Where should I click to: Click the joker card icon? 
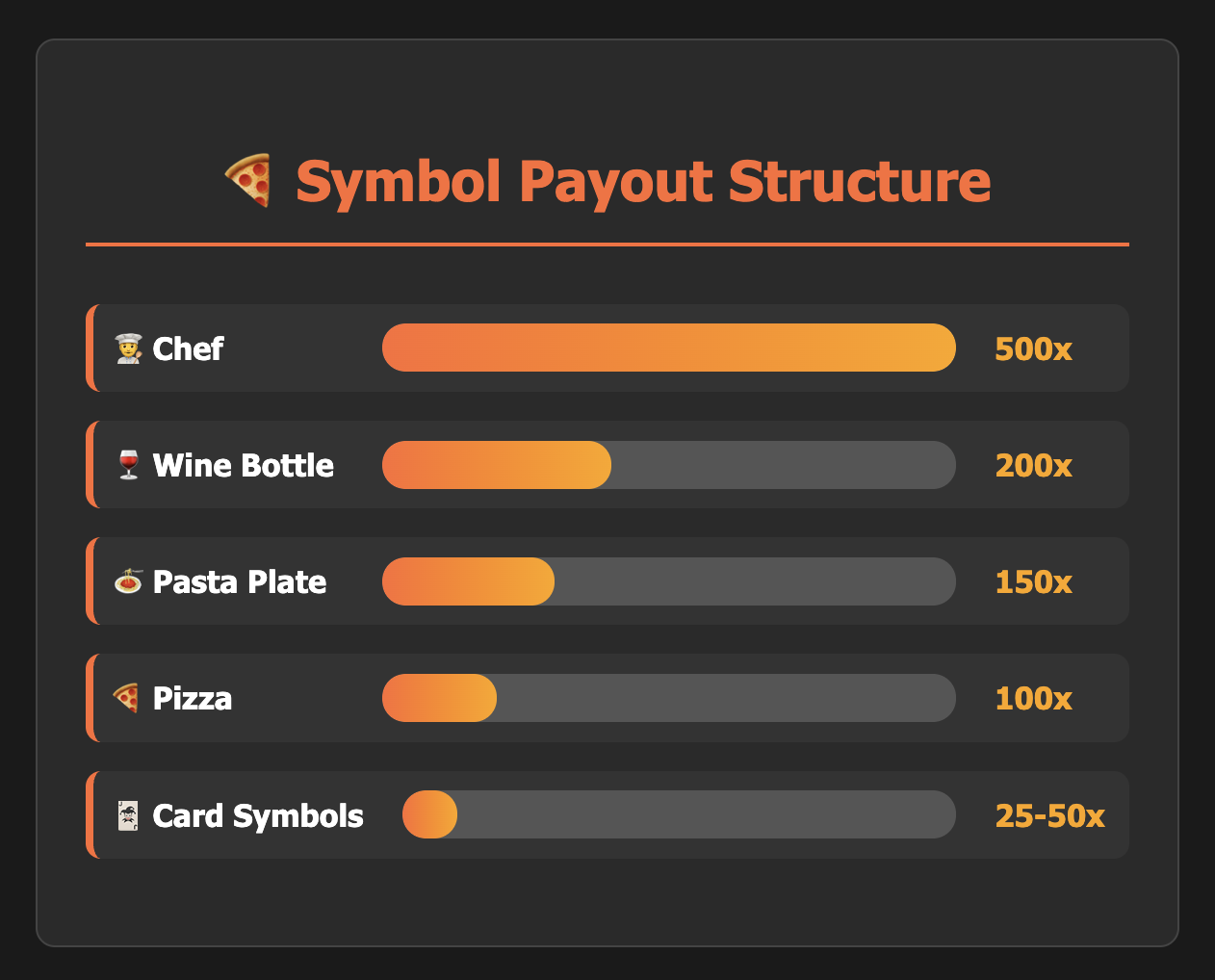(129, 816)
